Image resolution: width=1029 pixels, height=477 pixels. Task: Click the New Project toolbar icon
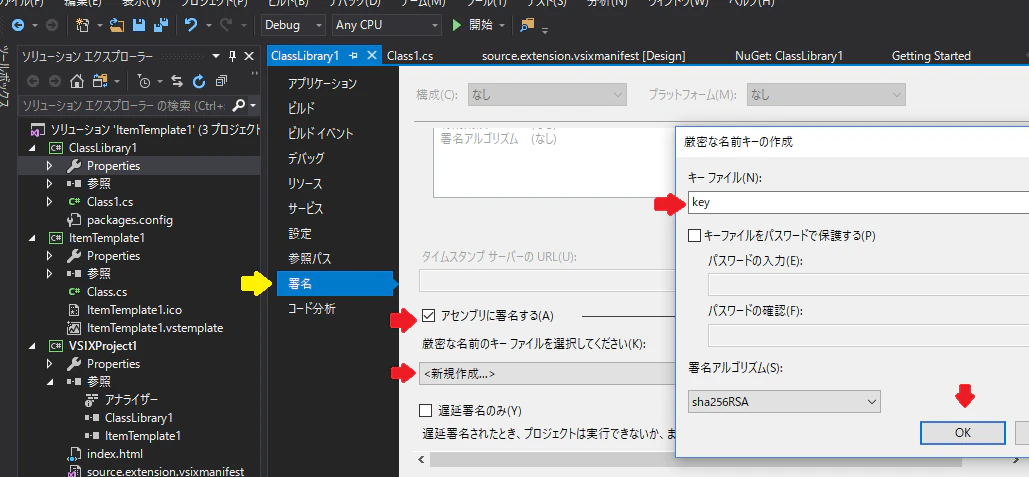[x=83, y=26]
